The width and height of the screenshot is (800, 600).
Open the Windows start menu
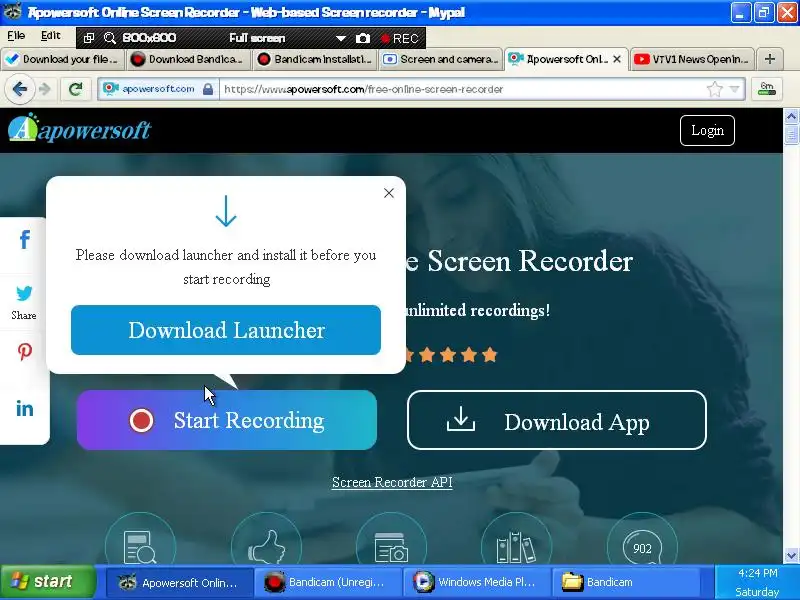tap(48, 582)
